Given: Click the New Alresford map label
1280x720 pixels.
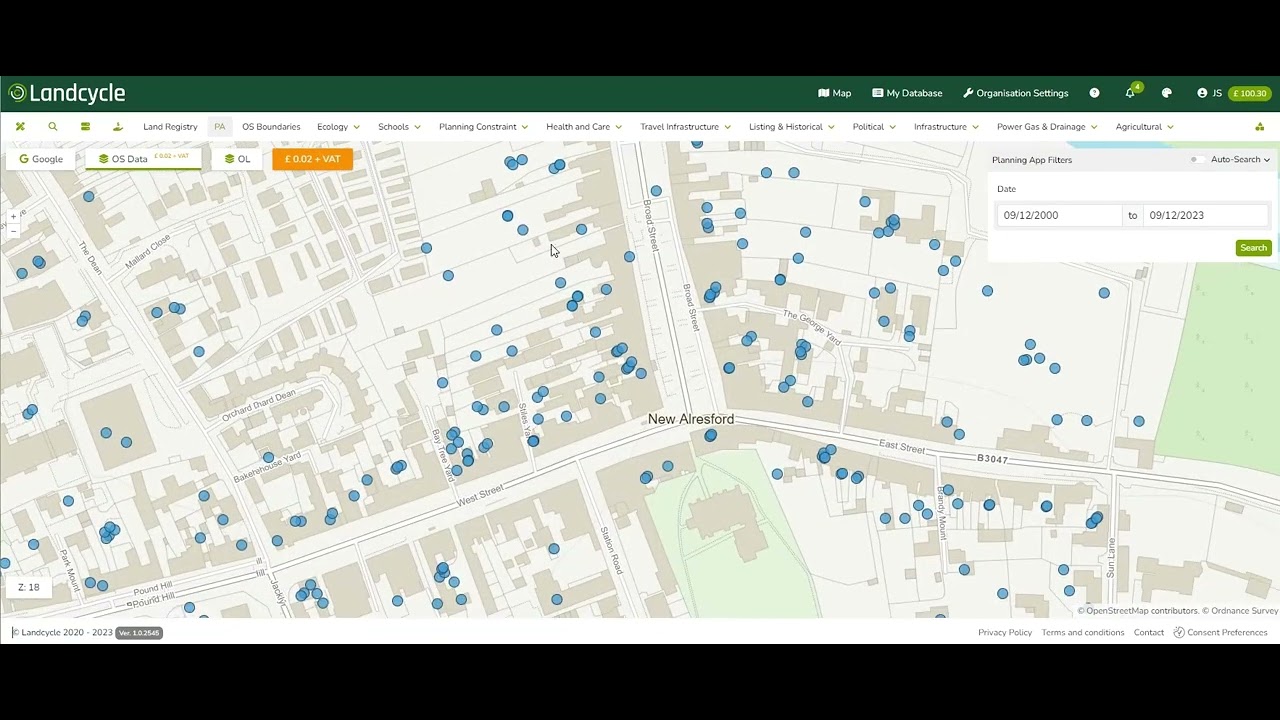Looking at the screenshot, I should coord(691,419).
